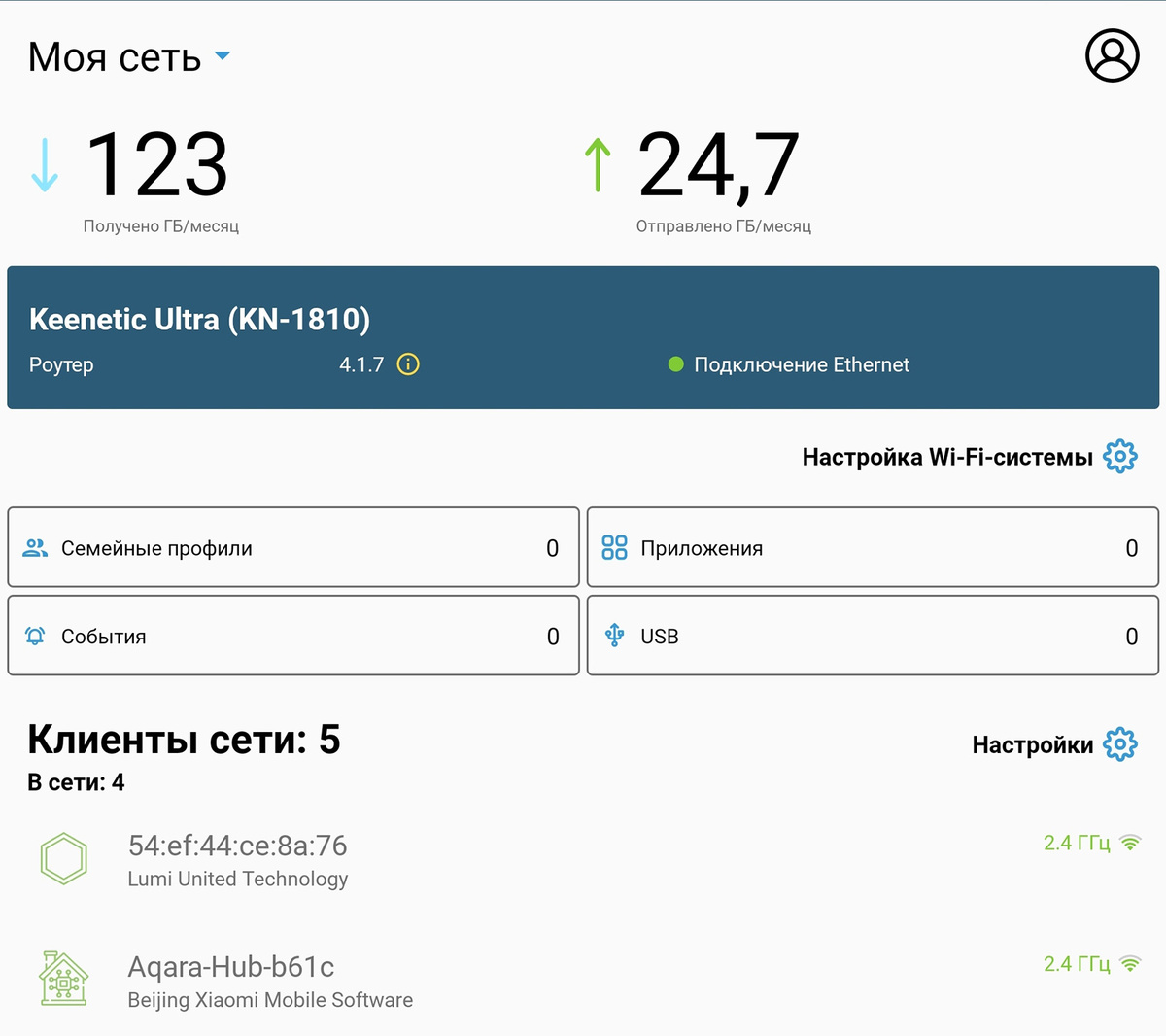Click Wi-Fi signal icon for Aqara-Hub-b61c
Image resolution: width=1166 pixels, height=1036 pixels.
pyautogui.click(x=1129, y=964)
